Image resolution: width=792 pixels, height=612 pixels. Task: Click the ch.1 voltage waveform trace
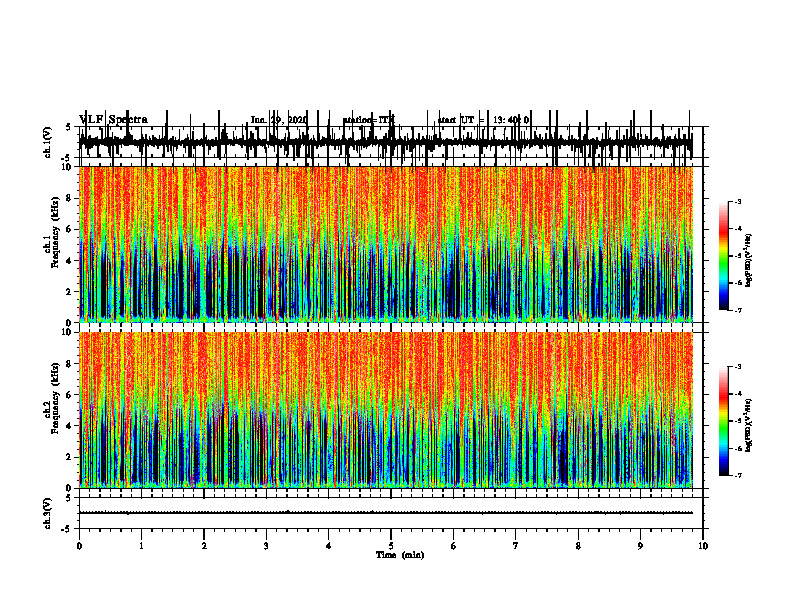click(x=386, y=142)
